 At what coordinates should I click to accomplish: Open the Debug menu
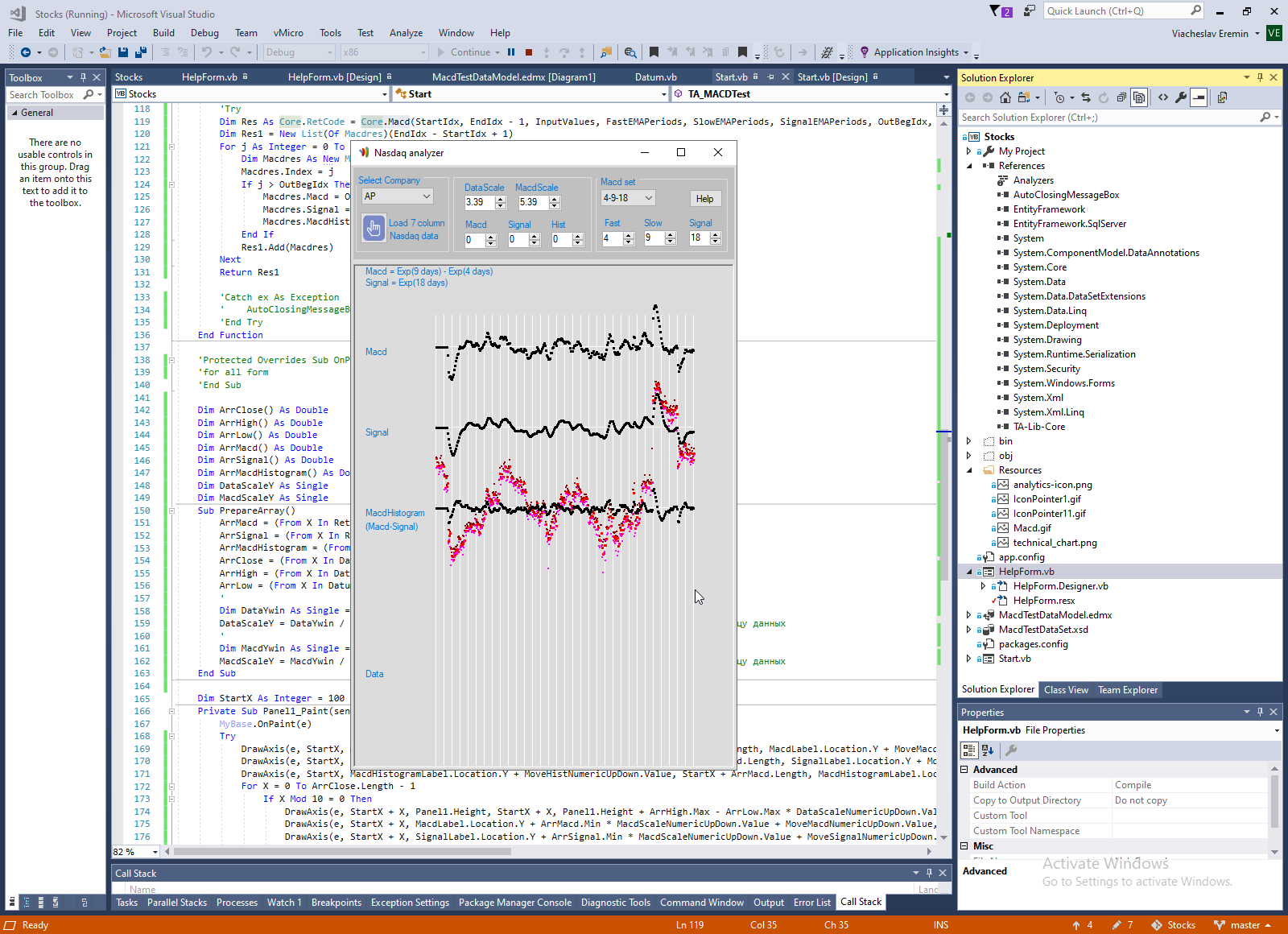204,33
